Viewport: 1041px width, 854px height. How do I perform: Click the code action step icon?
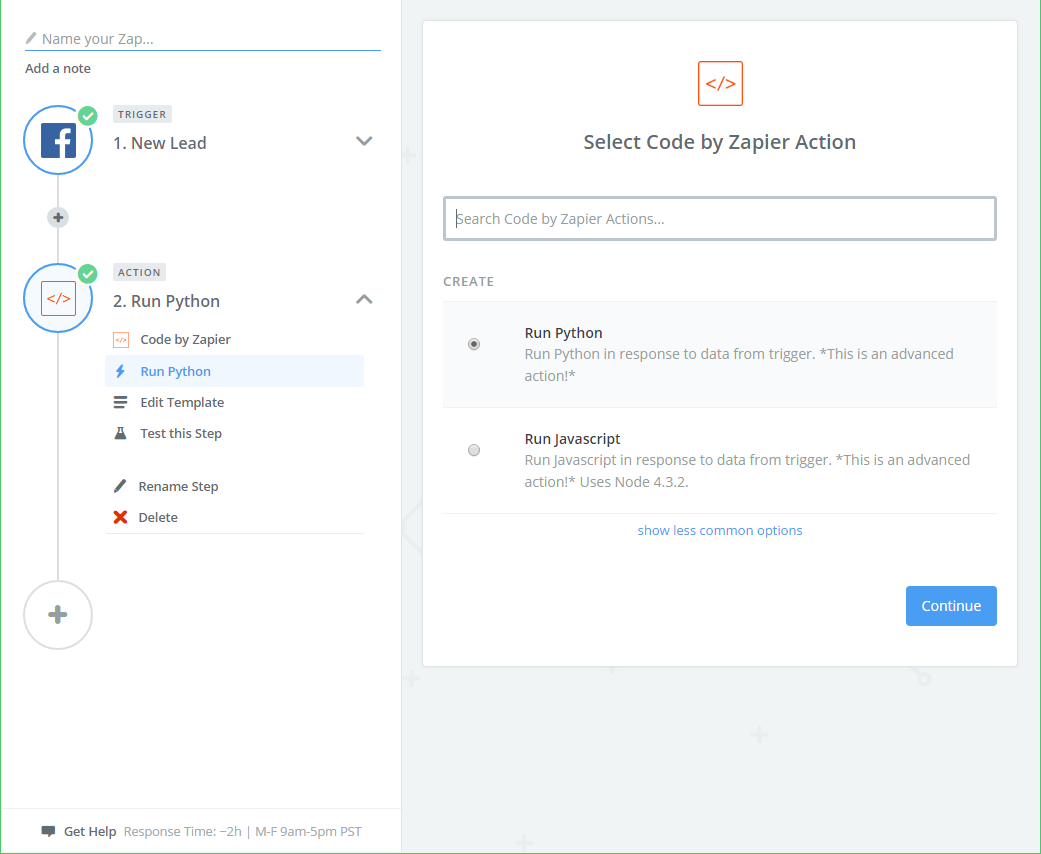pos(58,298)
